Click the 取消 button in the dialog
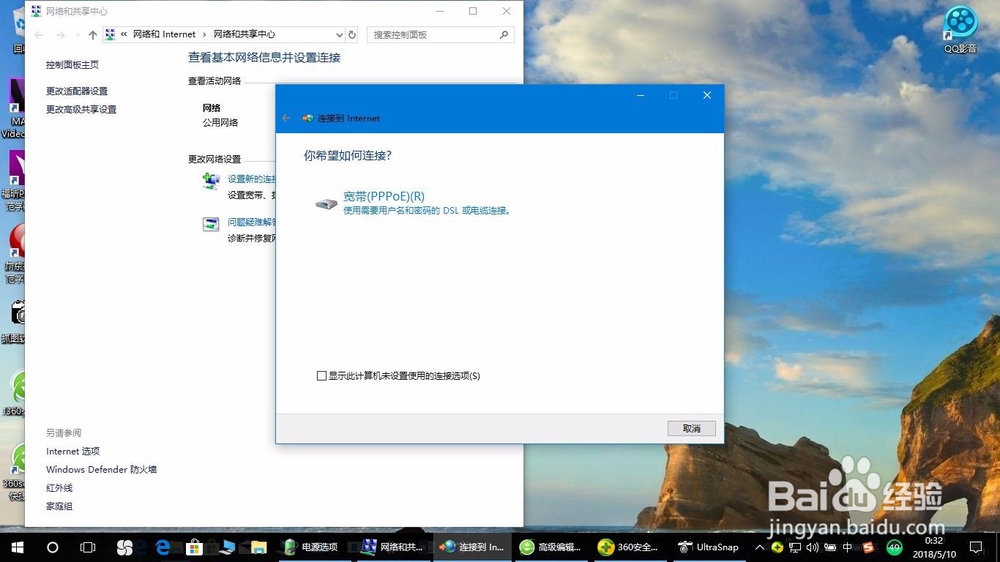The height and width of the screenshot is (562, 1000). click(x=691, y=429)
